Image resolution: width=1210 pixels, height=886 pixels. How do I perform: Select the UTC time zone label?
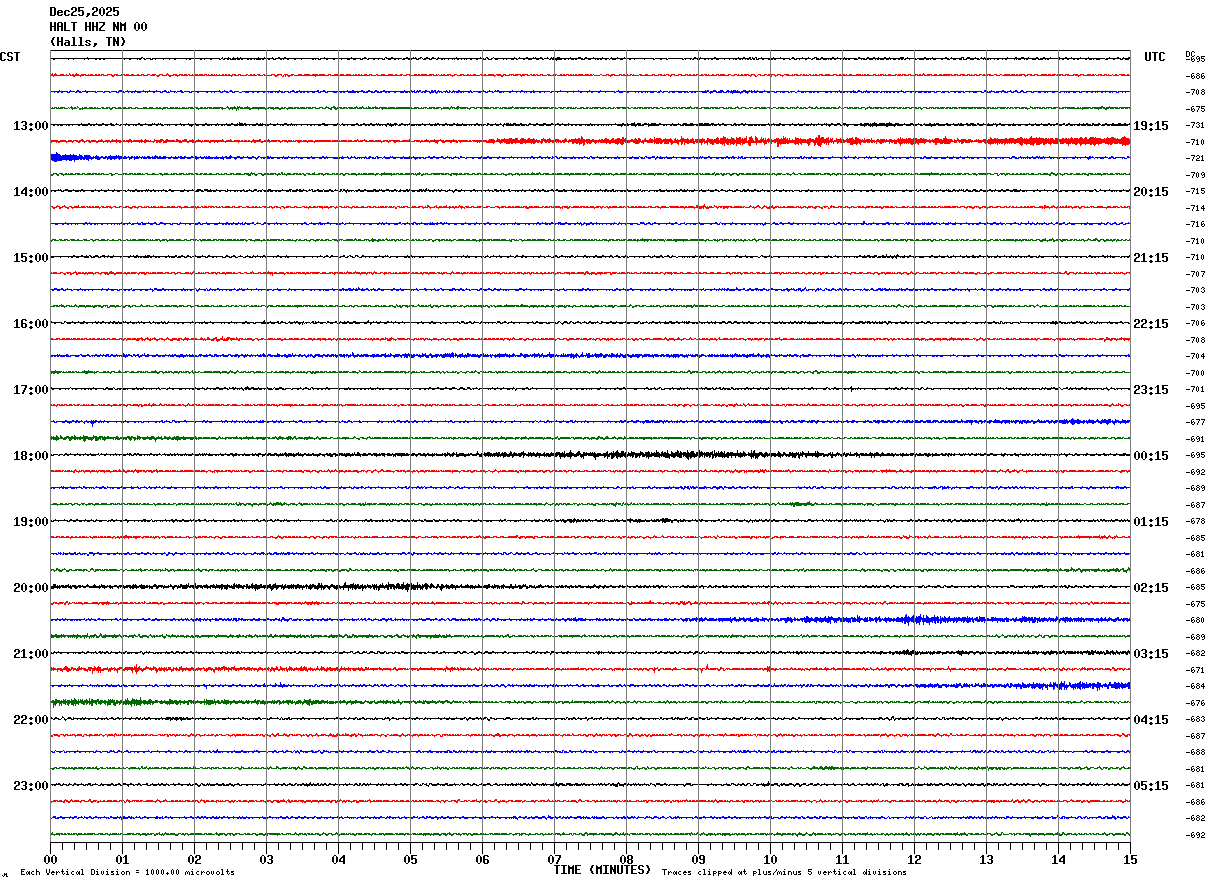point(1155,57)
